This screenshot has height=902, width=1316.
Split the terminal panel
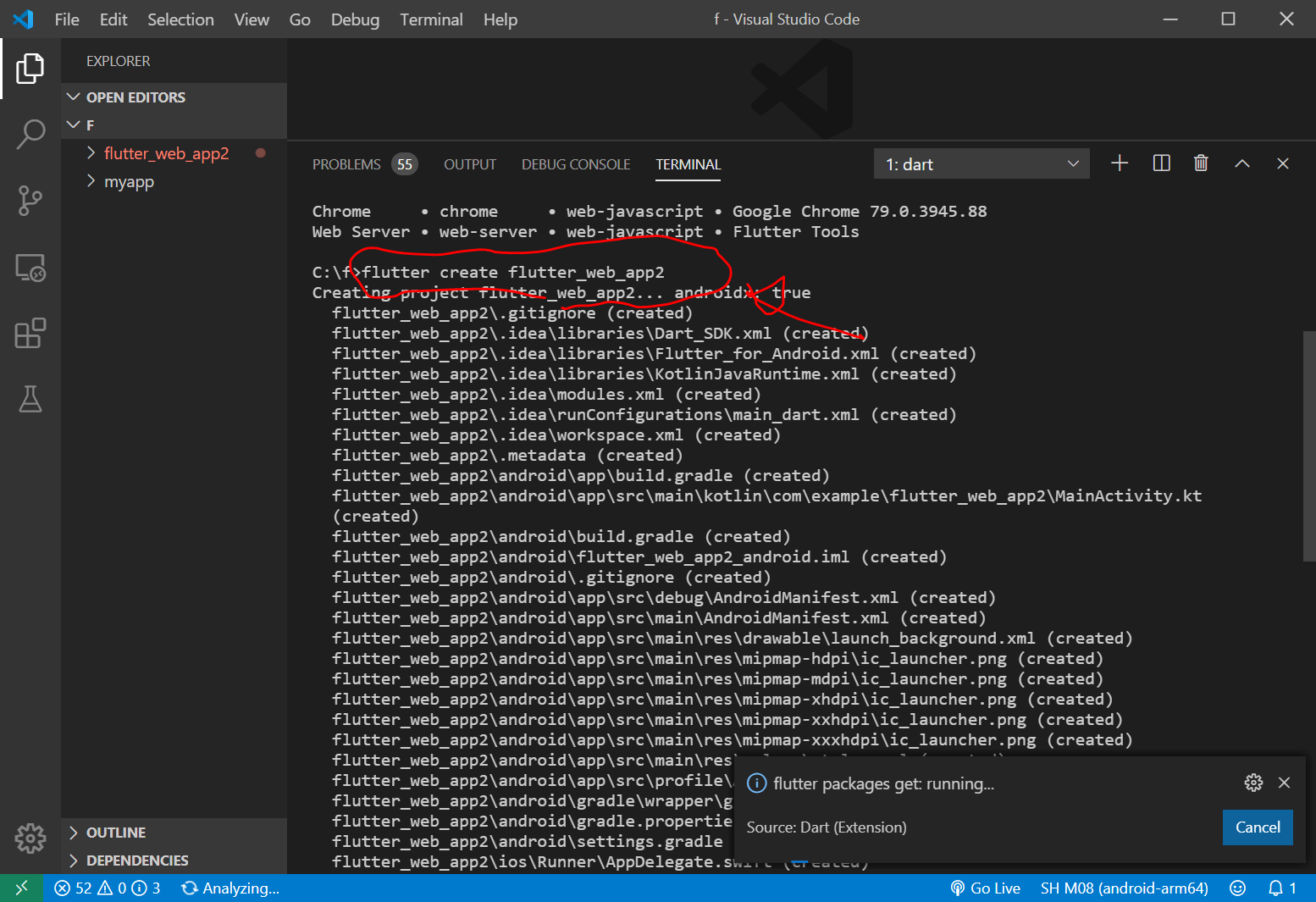point(1162,163)
